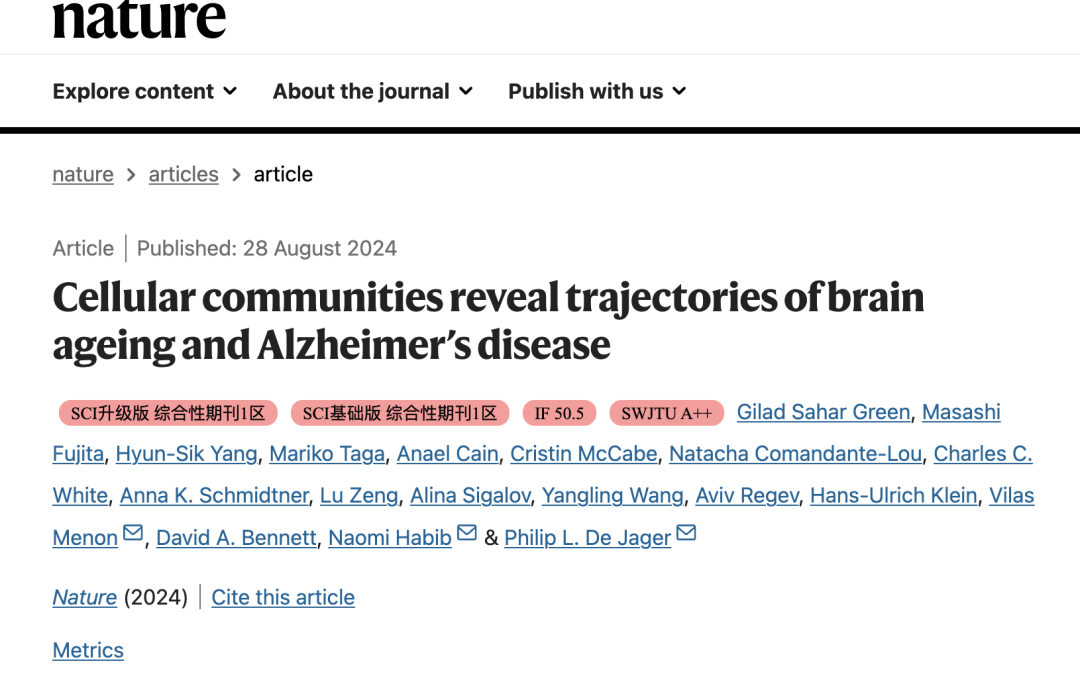The height and width of the screenshot is (690, 1080).
Task: Click the IF 50.5 badge
Action: 559,413
